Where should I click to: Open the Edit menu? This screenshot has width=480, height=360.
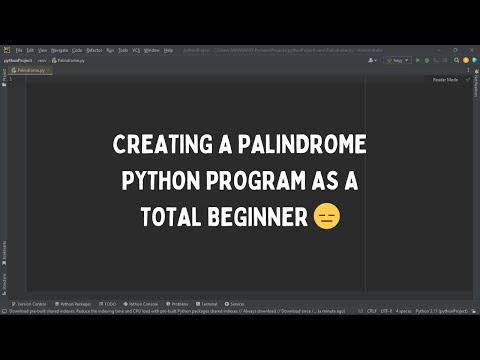tap(30, 50)
